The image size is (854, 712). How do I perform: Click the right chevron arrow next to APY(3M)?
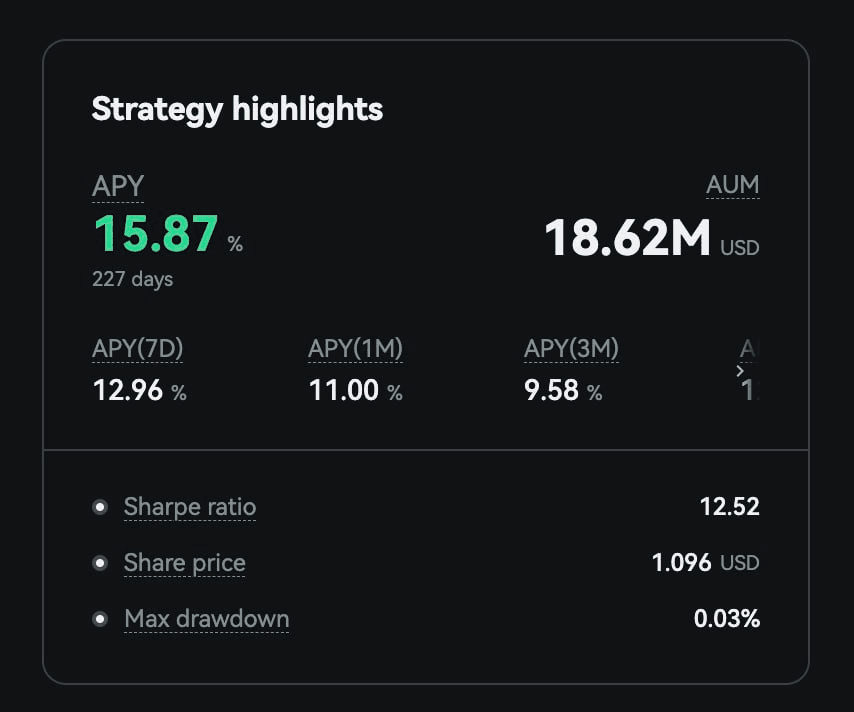click(x=739, y=371)
